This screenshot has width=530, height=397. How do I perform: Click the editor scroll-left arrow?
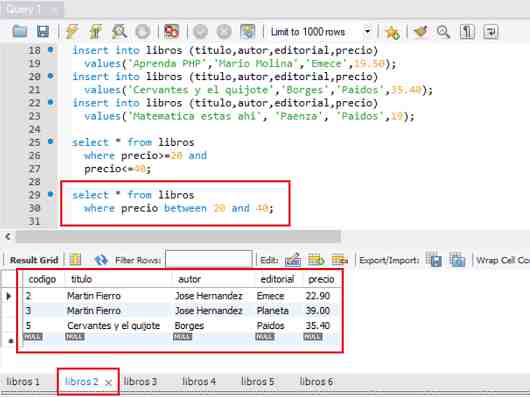click(x=8, y=237)
